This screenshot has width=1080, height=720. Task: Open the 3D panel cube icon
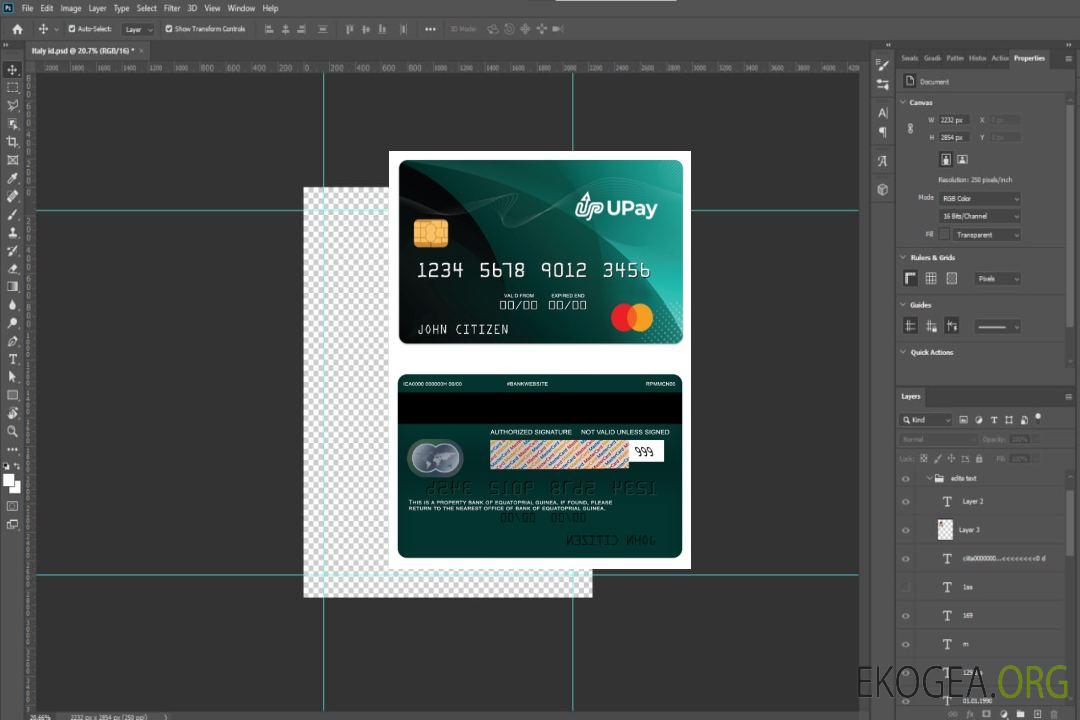click(882, 189)
